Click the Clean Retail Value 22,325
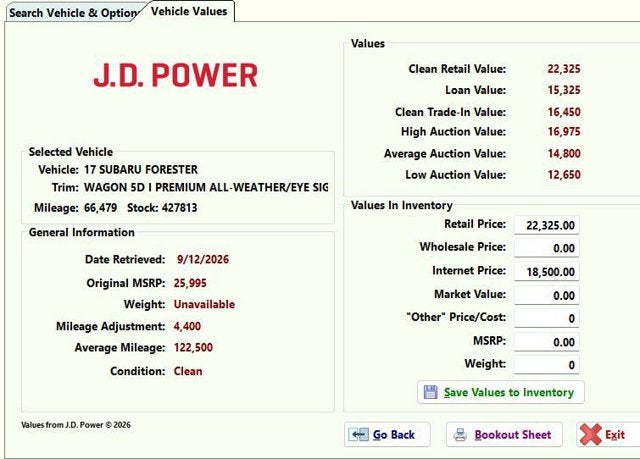Viewport: 640px width, 459px height. click(564, 69)
